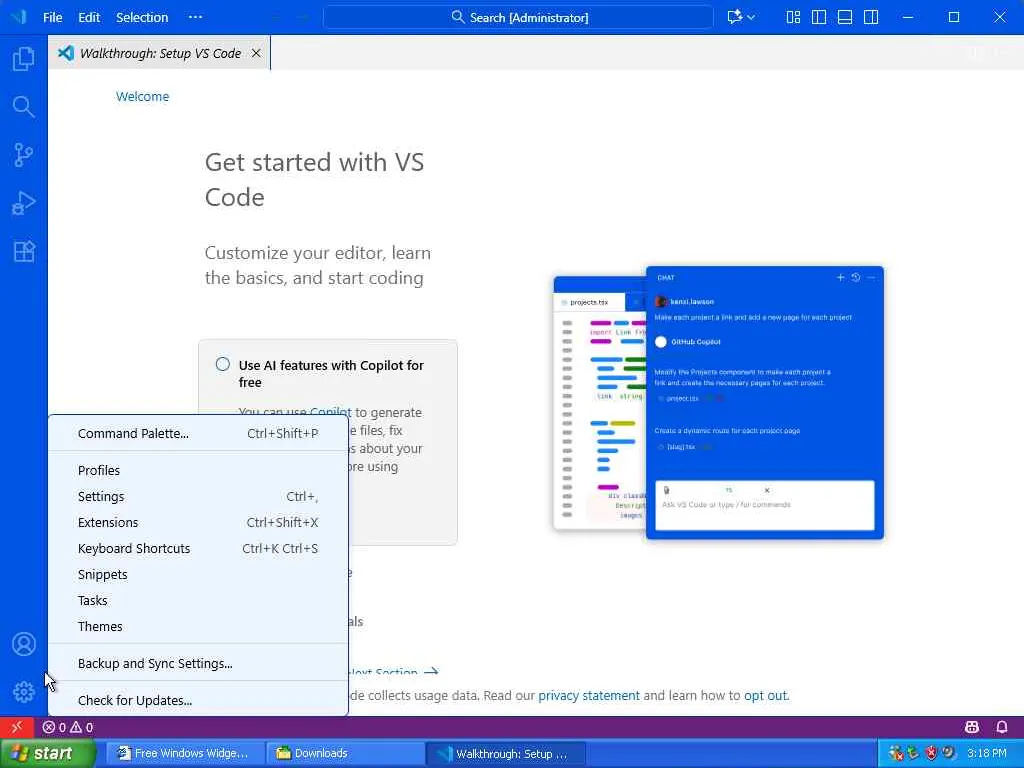Click the Copilot link in walkthrough step
The height and width of the screenshot is (768, 1024).
point(330,411)
